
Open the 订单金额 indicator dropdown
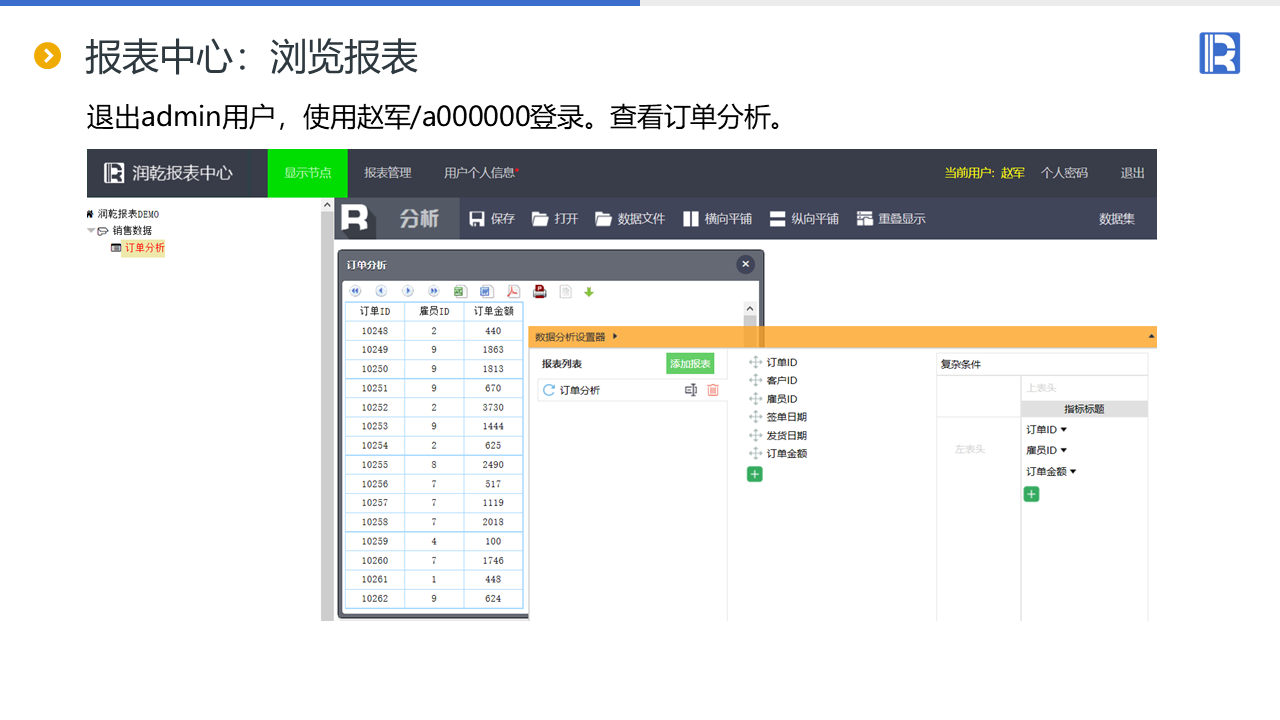[1073, 472]
